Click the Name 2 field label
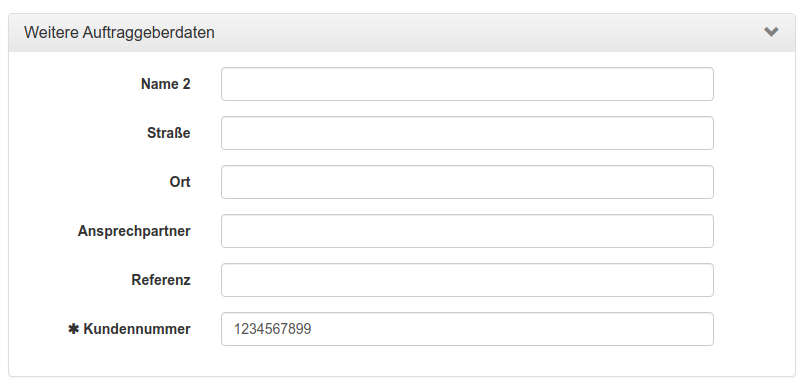Viewport: 803px width, 385px height. click(x=165, y=84)
